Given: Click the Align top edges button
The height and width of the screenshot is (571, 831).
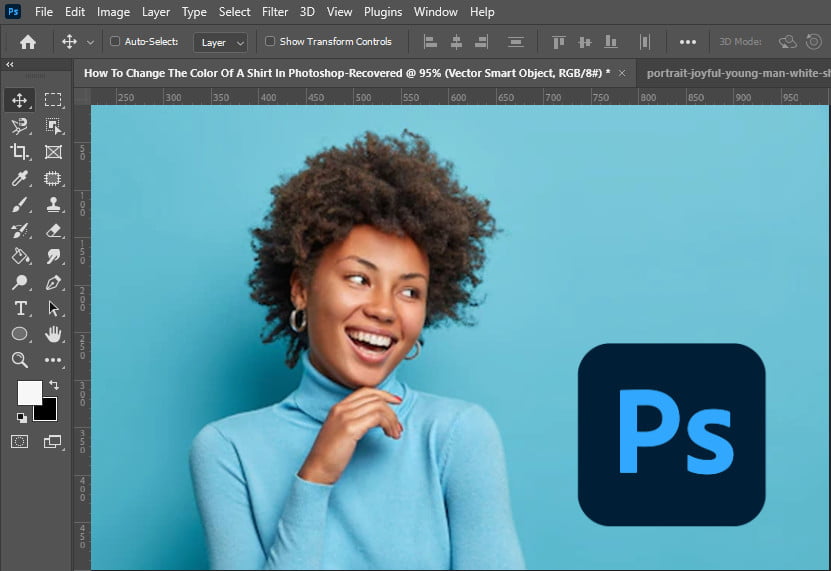Looking at the screenshot, I should coord(559,42).
